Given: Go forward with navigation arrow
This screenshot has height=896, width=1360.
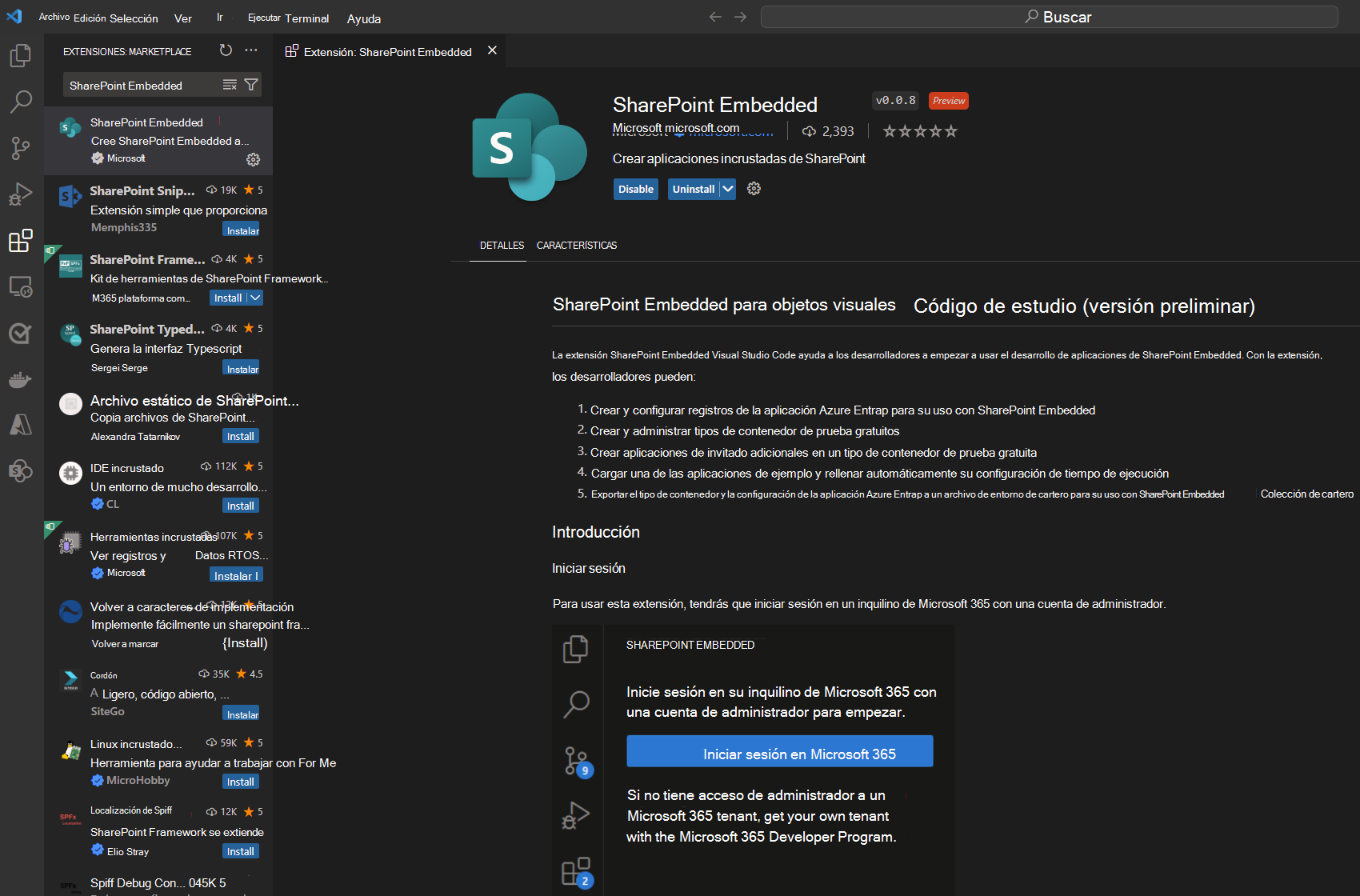Looking at the screenshot, I should 740,17.
